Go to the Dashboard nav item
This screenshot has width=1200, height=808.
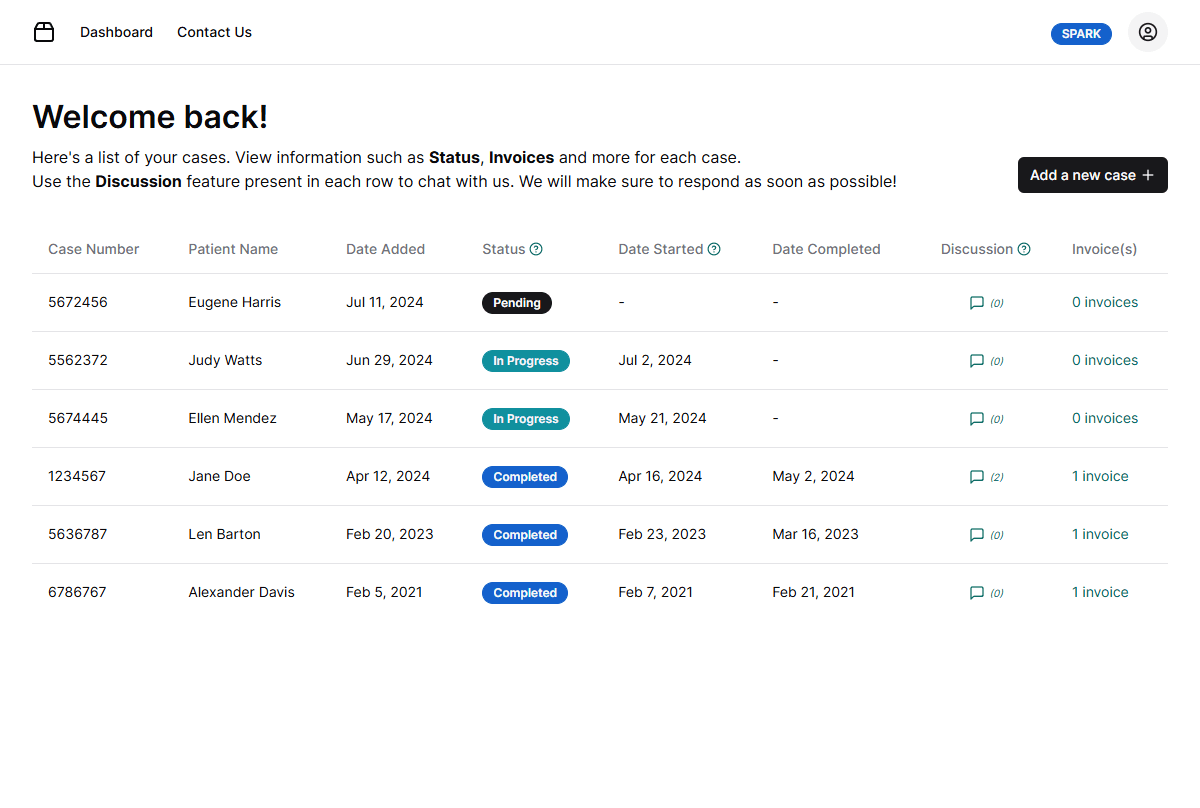(x=116, y=32)
